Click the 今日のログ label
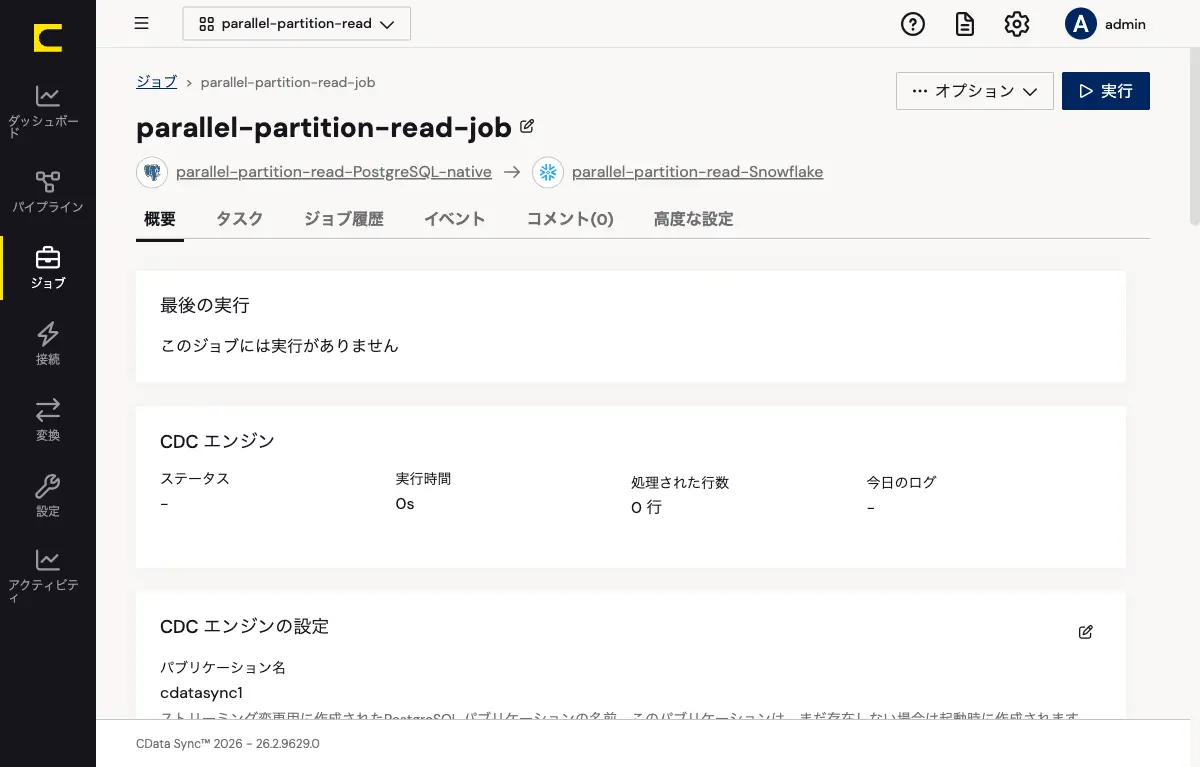 point(901,483)
